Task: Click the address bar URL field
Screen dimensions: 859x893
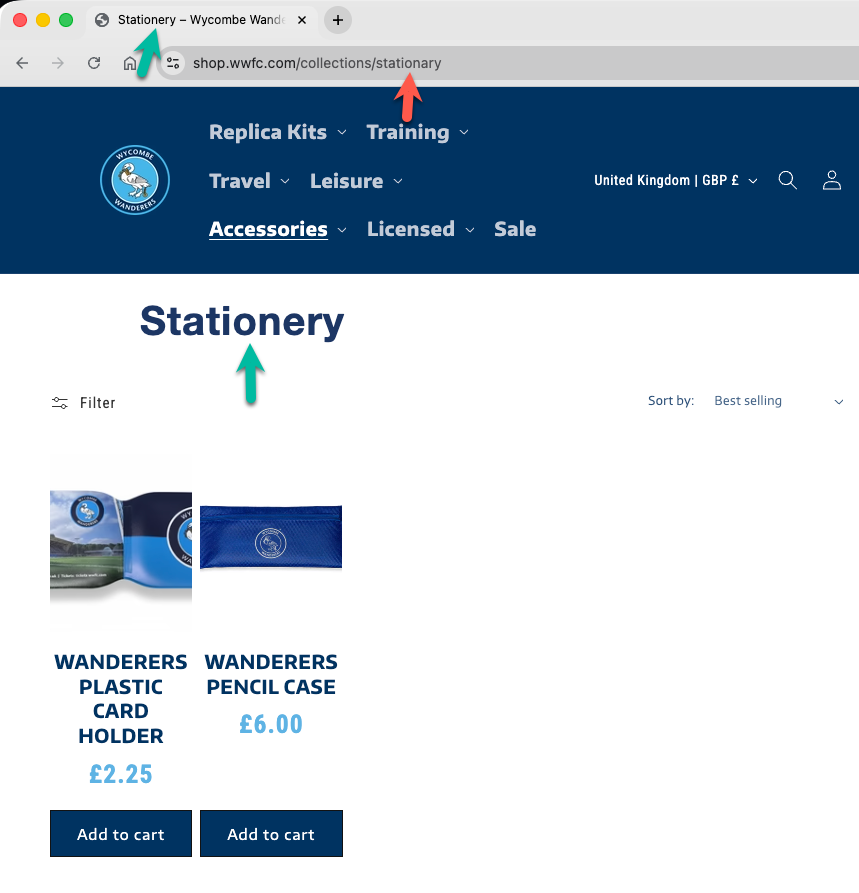Action: coord(500,63)
